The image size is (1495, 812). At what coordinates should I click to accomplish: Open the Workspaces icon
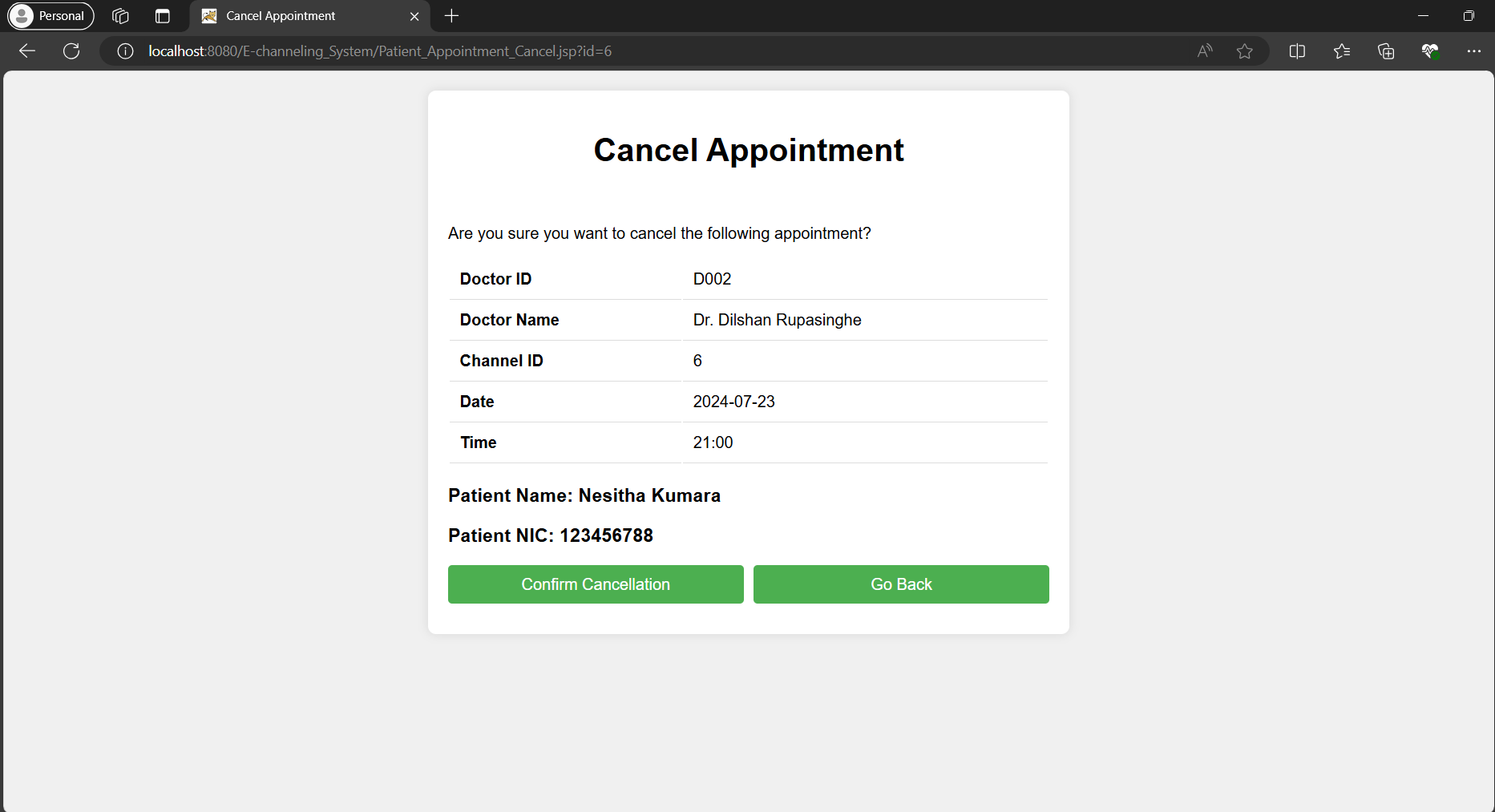point(120,16)
